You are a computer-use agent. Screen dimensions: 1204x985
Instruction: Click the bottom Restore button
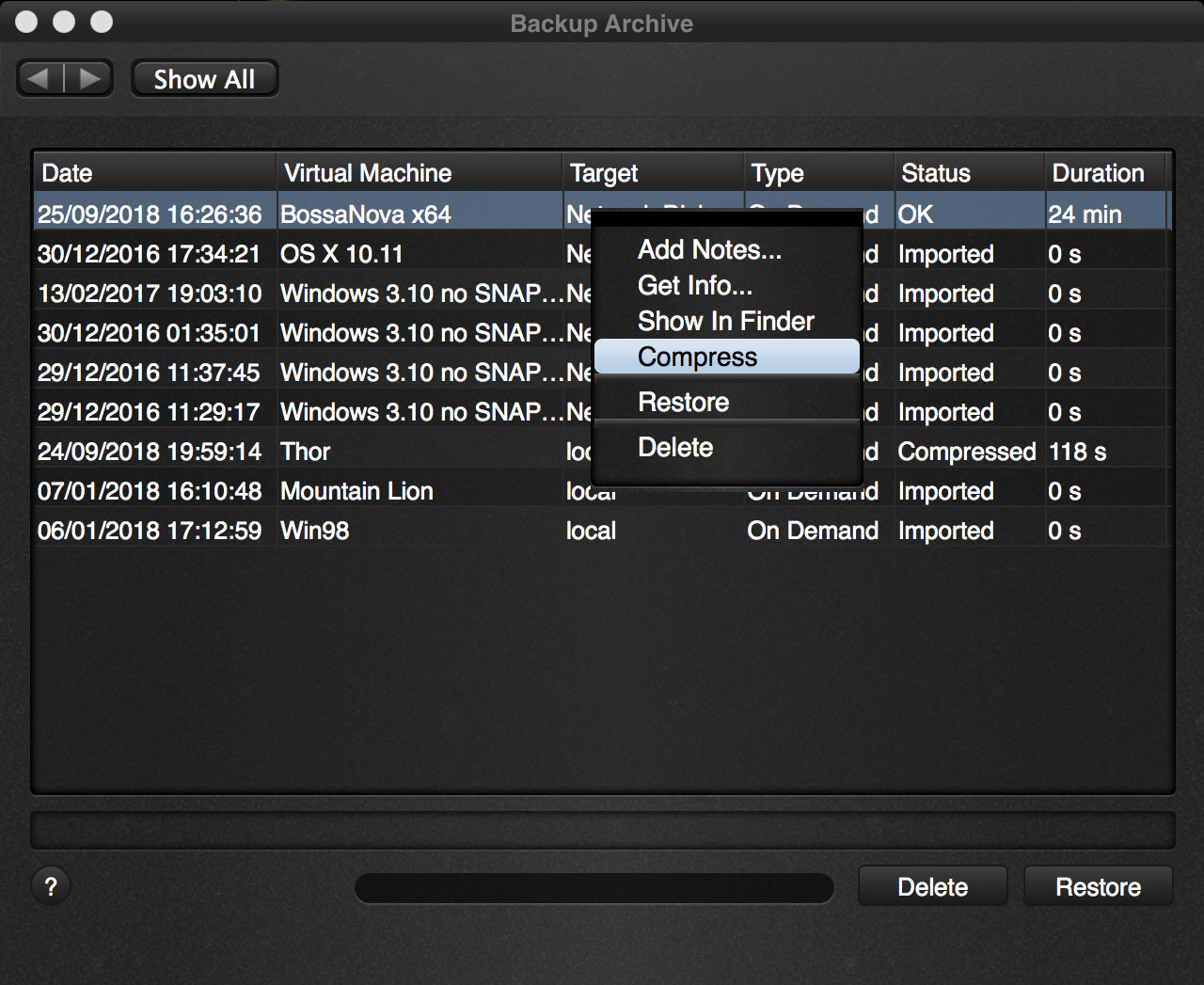click(1098, 886)
